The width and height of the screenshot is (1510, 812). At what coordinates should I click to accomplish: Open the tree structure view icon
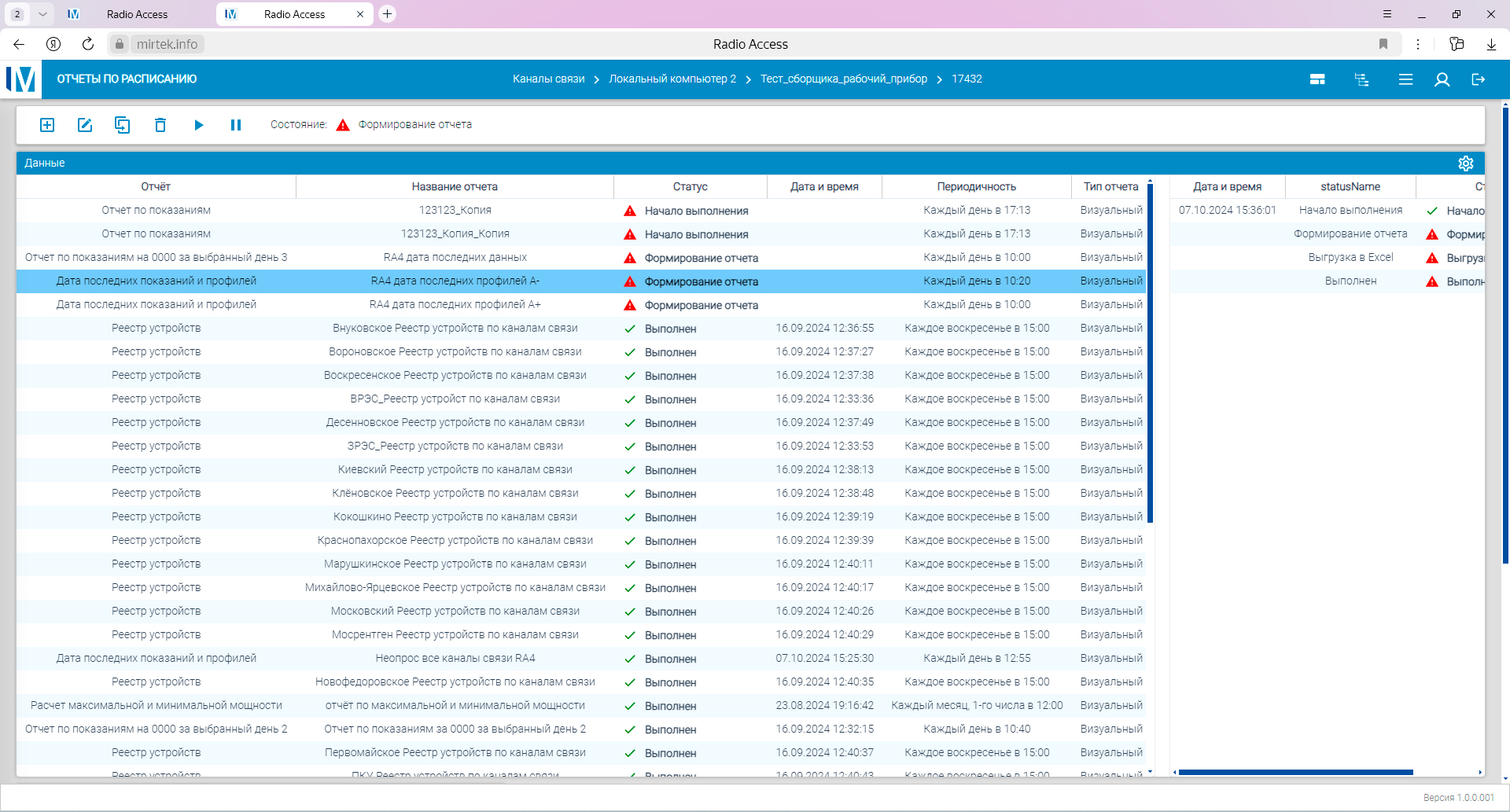tap(1361, 79)
